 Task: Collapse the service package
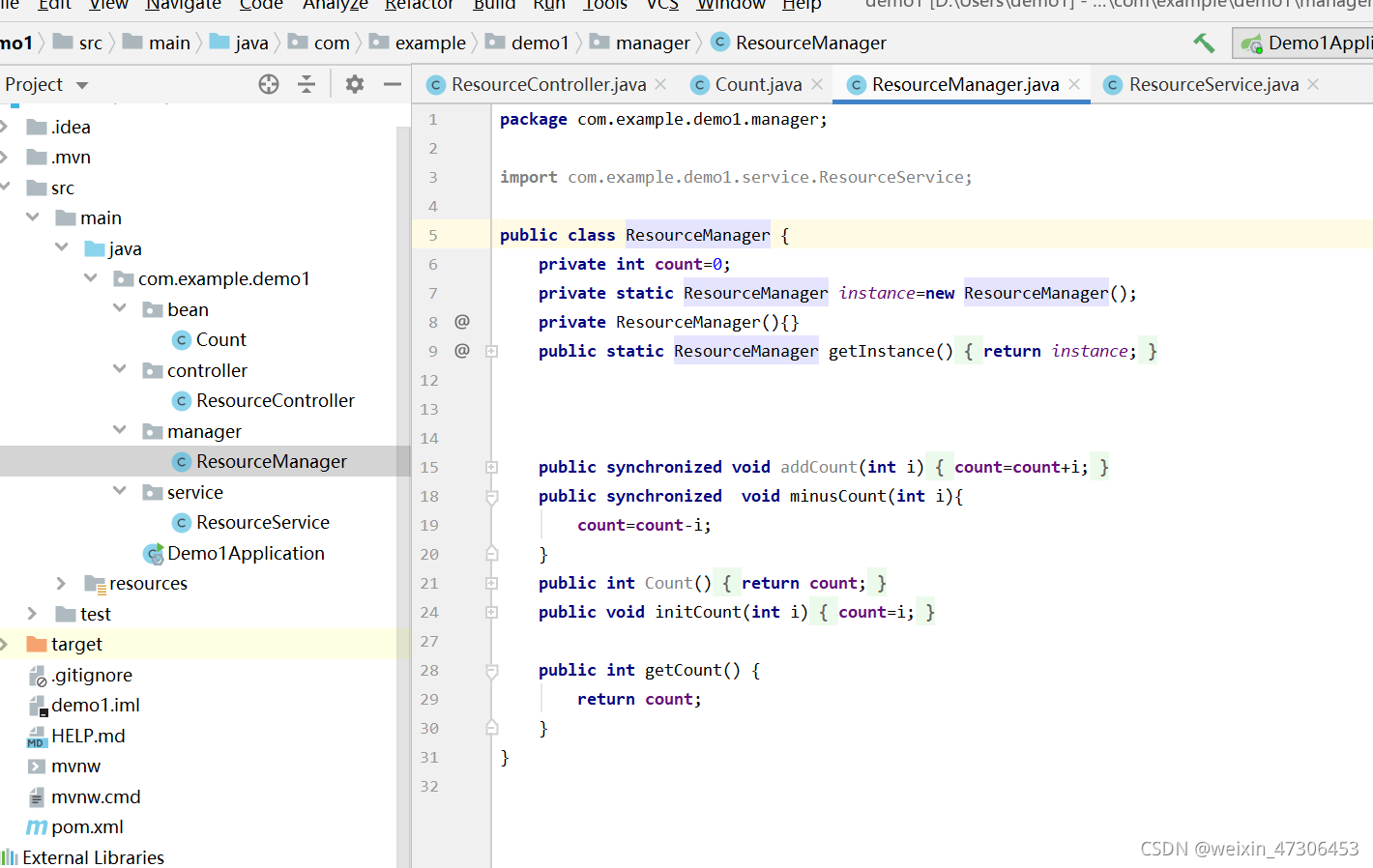(x=120, y=491)
